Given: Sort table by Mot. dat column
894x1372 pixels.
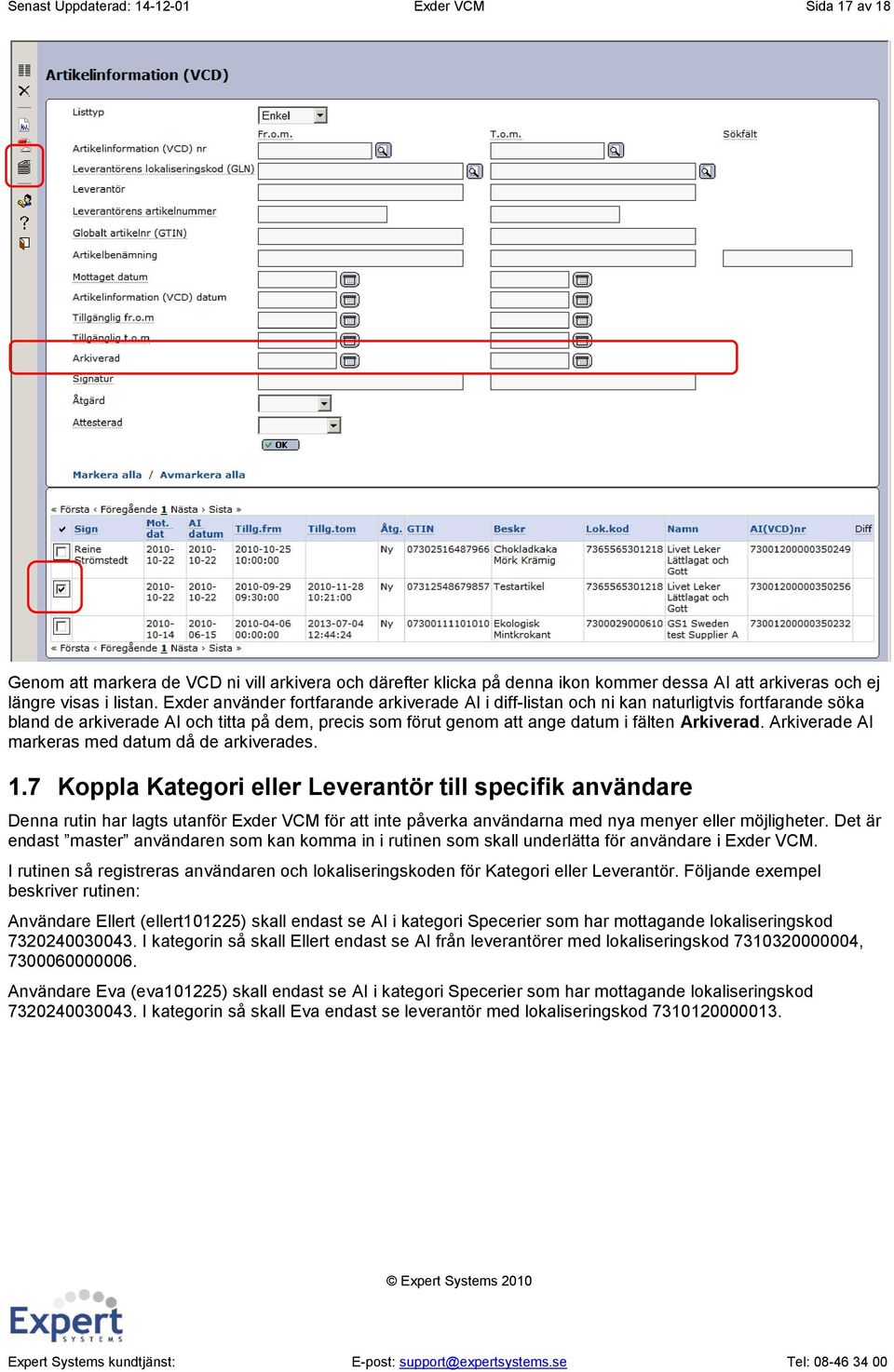Looking at the screenshot, I should pyautogui.click(x=156, y=529).
